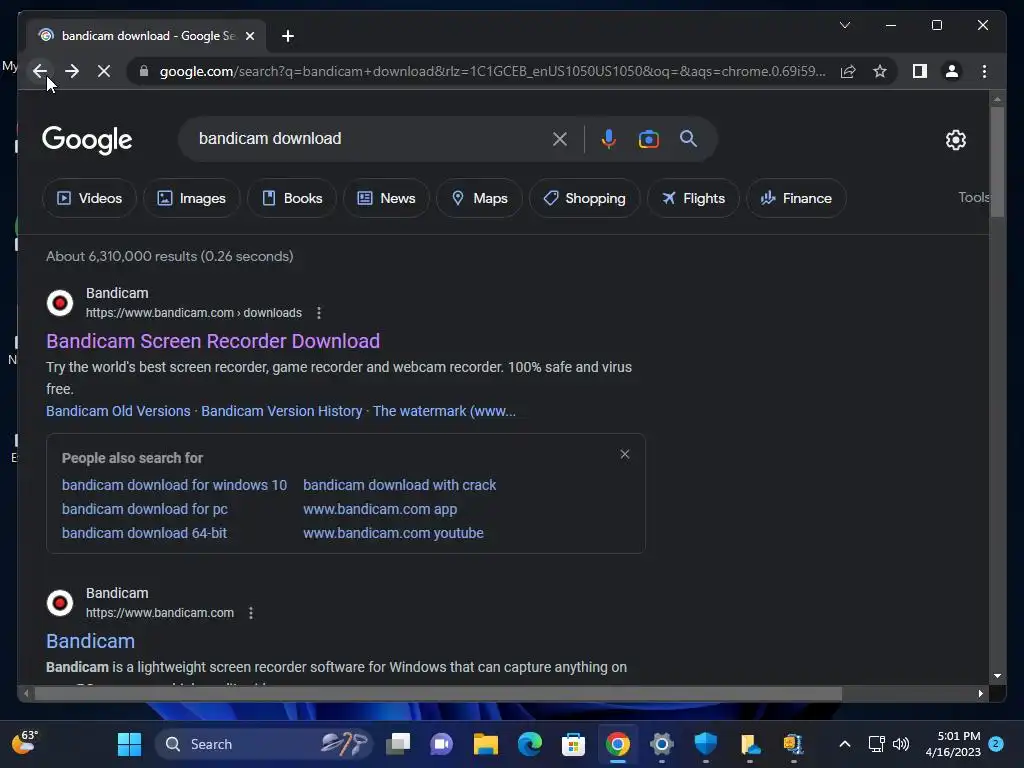Open Bandicam Version History sitelink
This screenshot has width=1024, height=768.
(x=281, y=411)
